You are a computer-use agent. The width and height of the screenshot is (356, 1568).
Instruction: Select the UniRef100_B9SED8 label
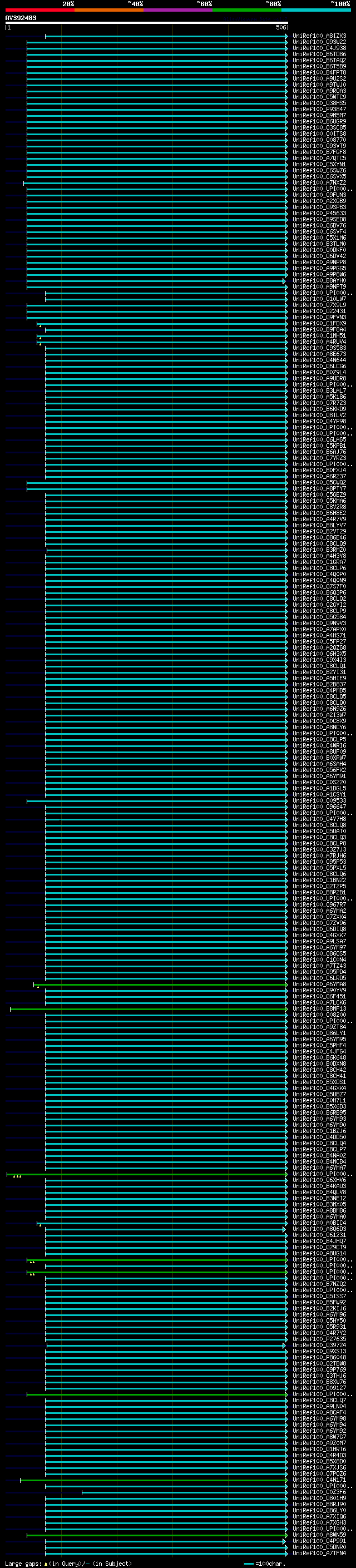[x=319, y=219]
